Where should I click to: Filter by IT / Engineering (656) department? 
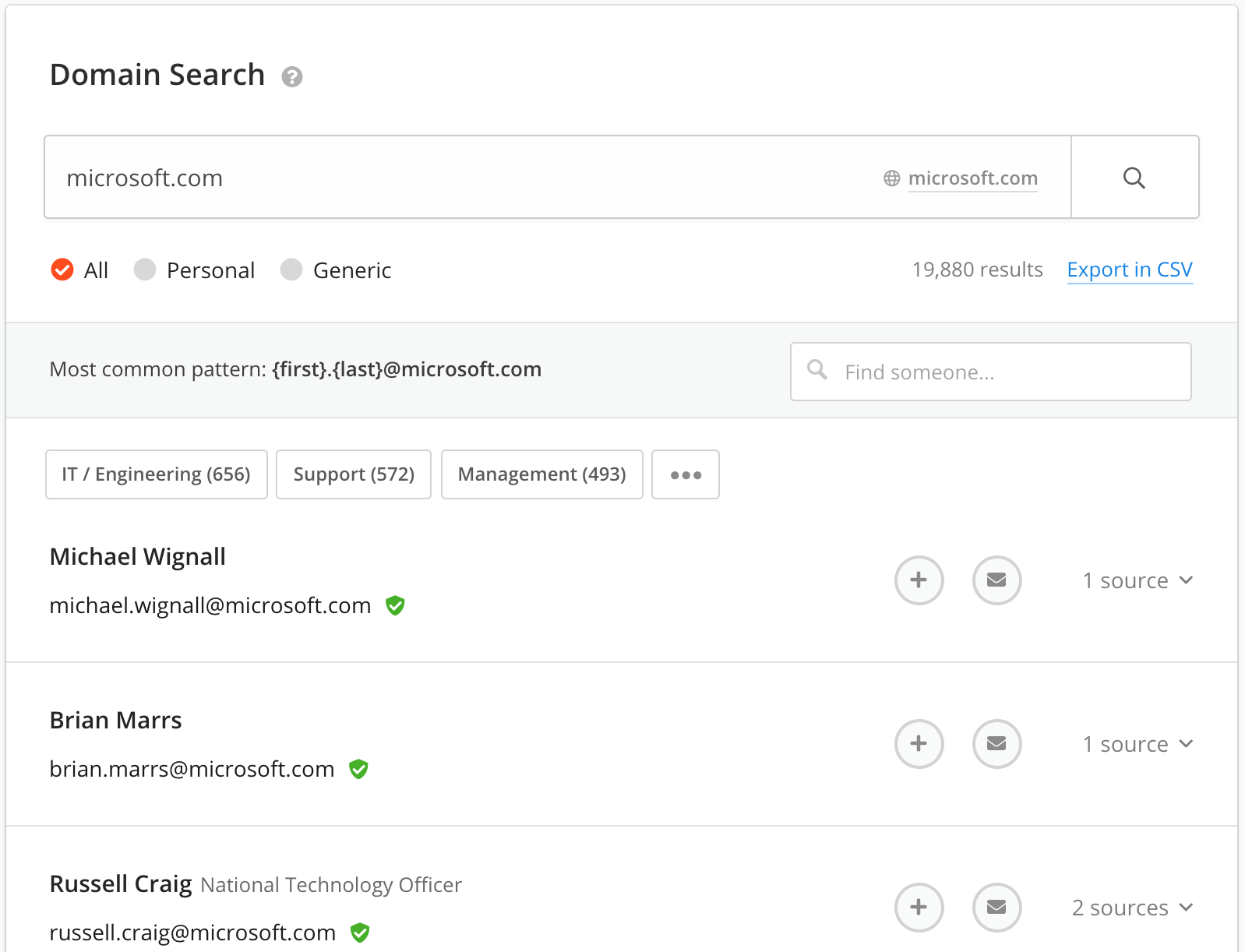157,474
